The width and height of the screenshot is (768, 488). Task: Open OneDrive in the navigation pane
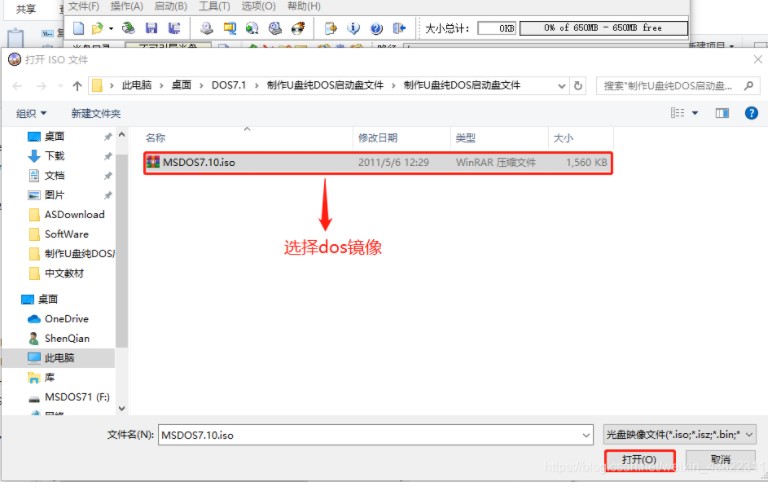pyautogui.click(x=66, y=319)
